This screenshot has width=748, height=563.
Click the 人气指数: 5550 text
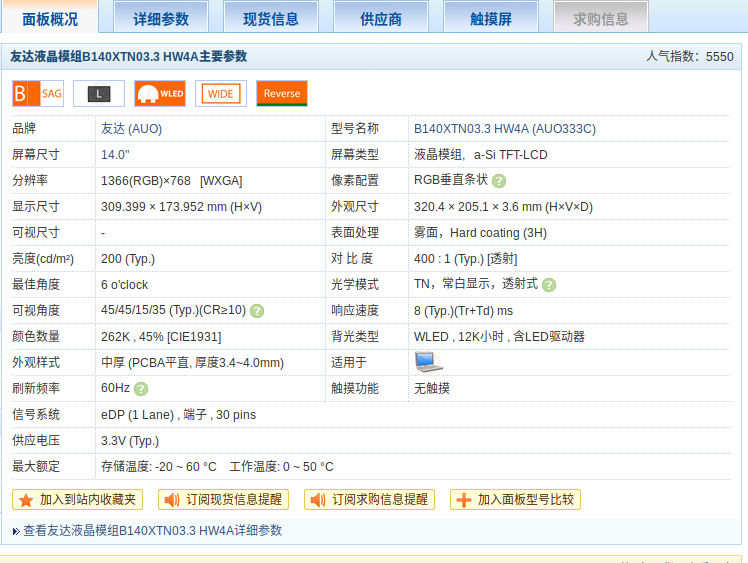pos(689,56)
